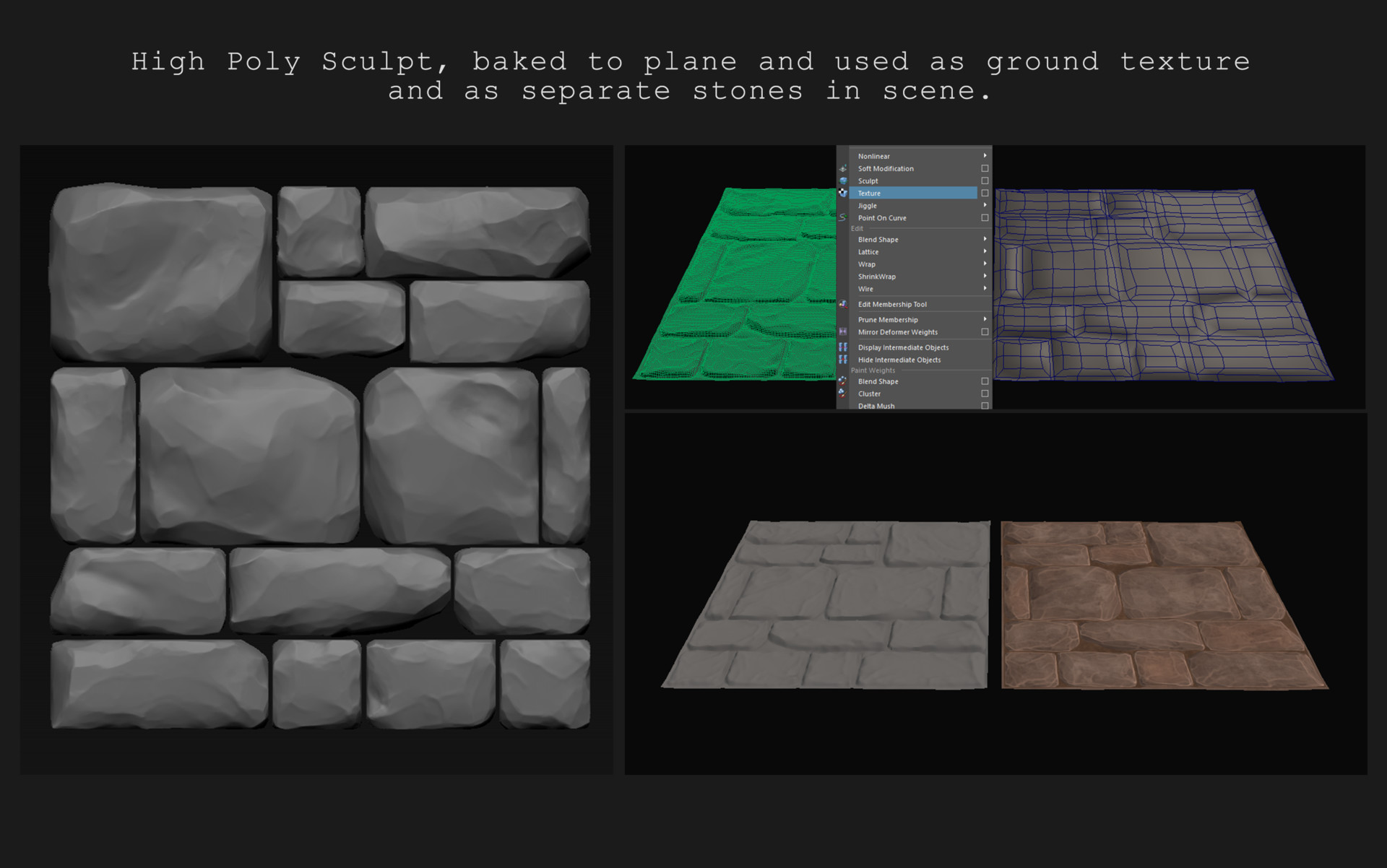
Task: Click the Texture deformer checker icon
Action: (843, 193)
